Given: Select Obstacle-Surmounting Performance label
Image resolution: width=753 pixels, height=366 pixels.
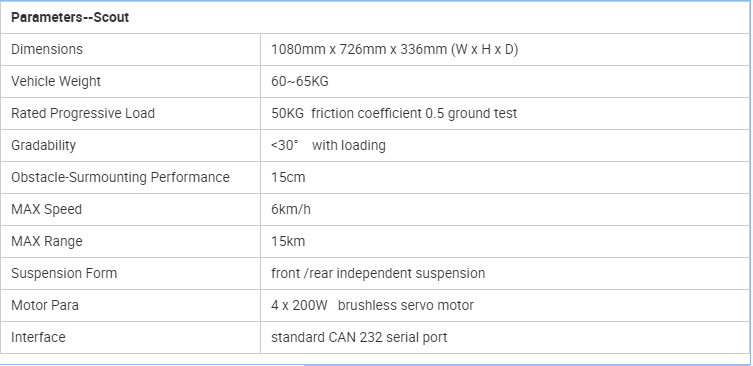Looking at the screenshot, I should point(120,177).
